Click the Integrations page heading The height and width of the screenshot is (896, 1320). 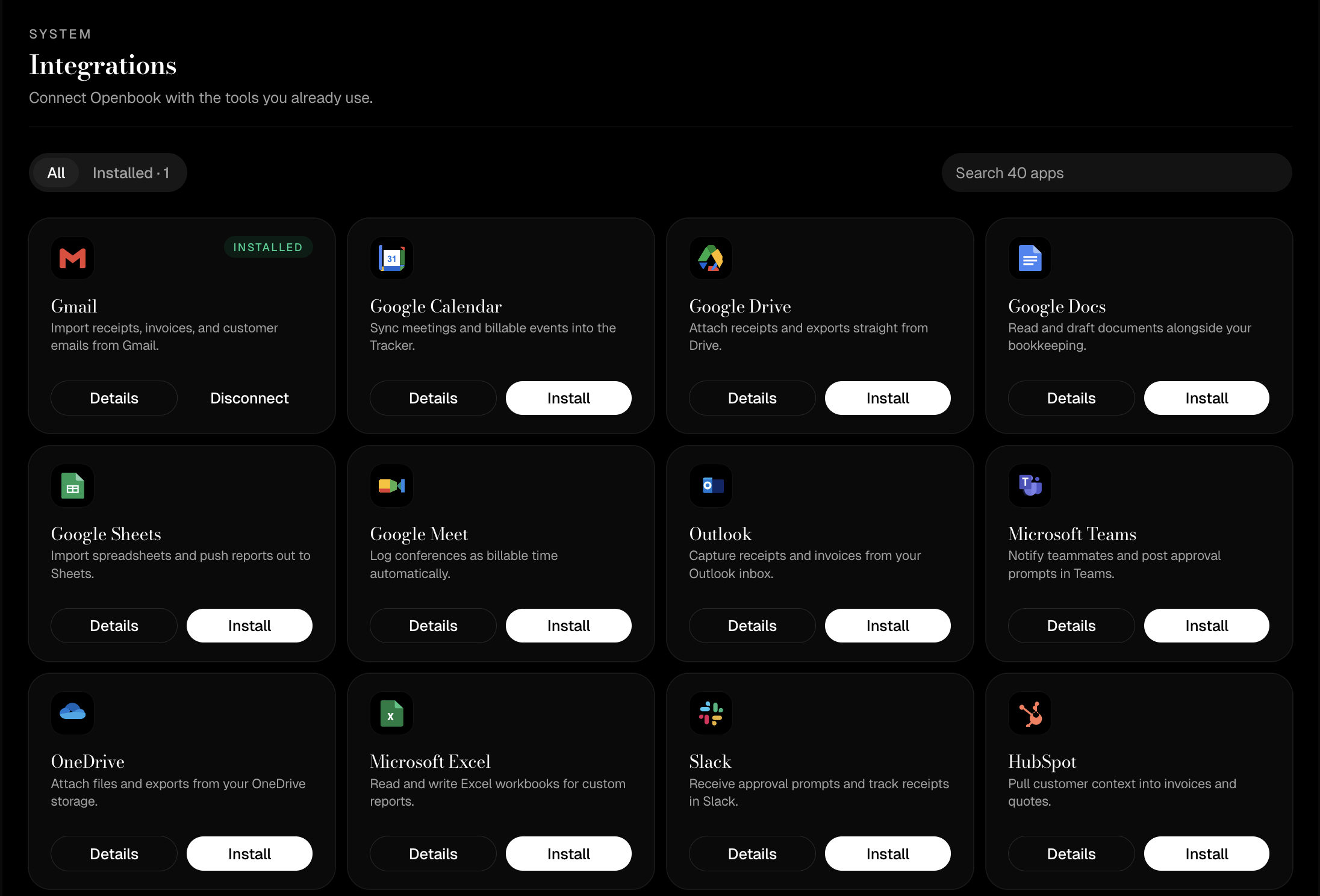tap(103, 65)
